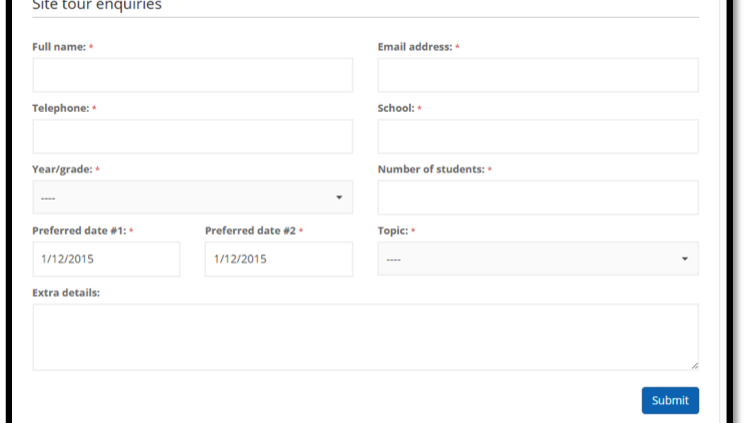Expand the Topic select box
747x423 pixels.
(x=537, y=259)
